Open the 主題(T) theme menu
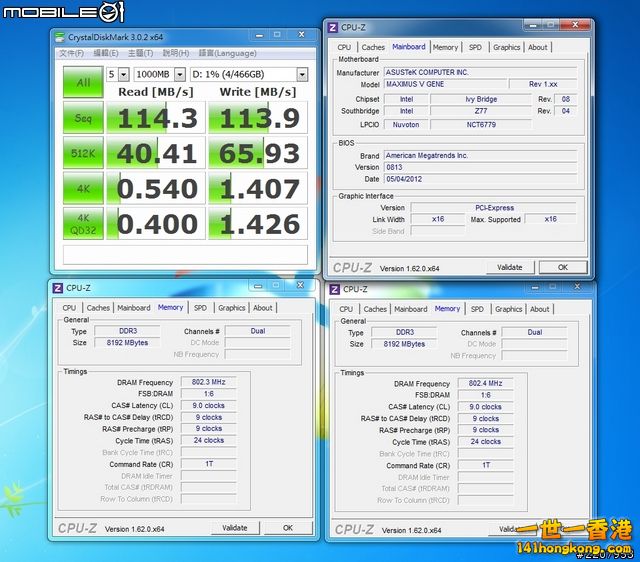 [140, 53]
